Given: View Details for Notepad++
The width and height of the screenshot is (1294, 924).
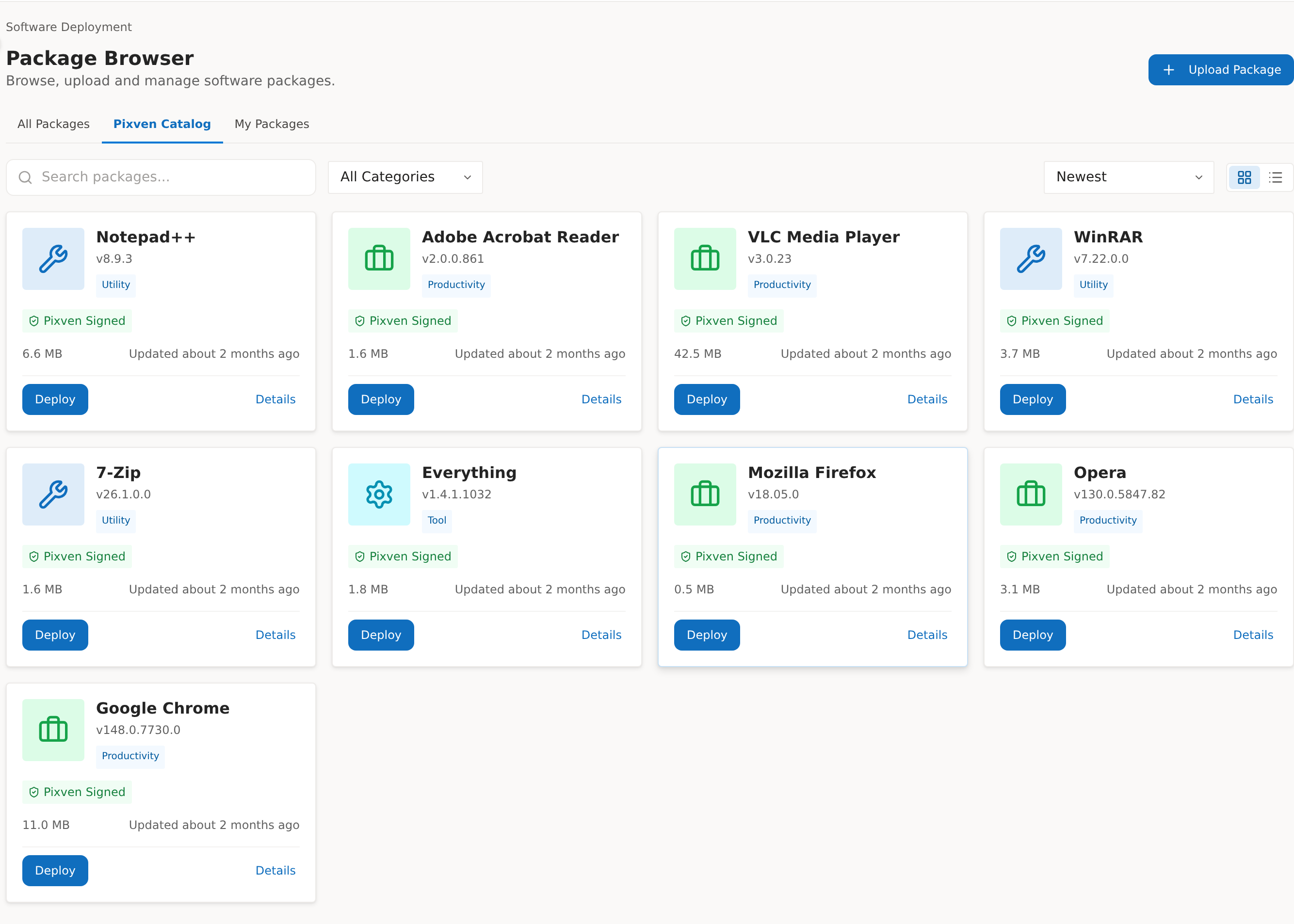Looking at the screenshot, I should coord(275,399).
